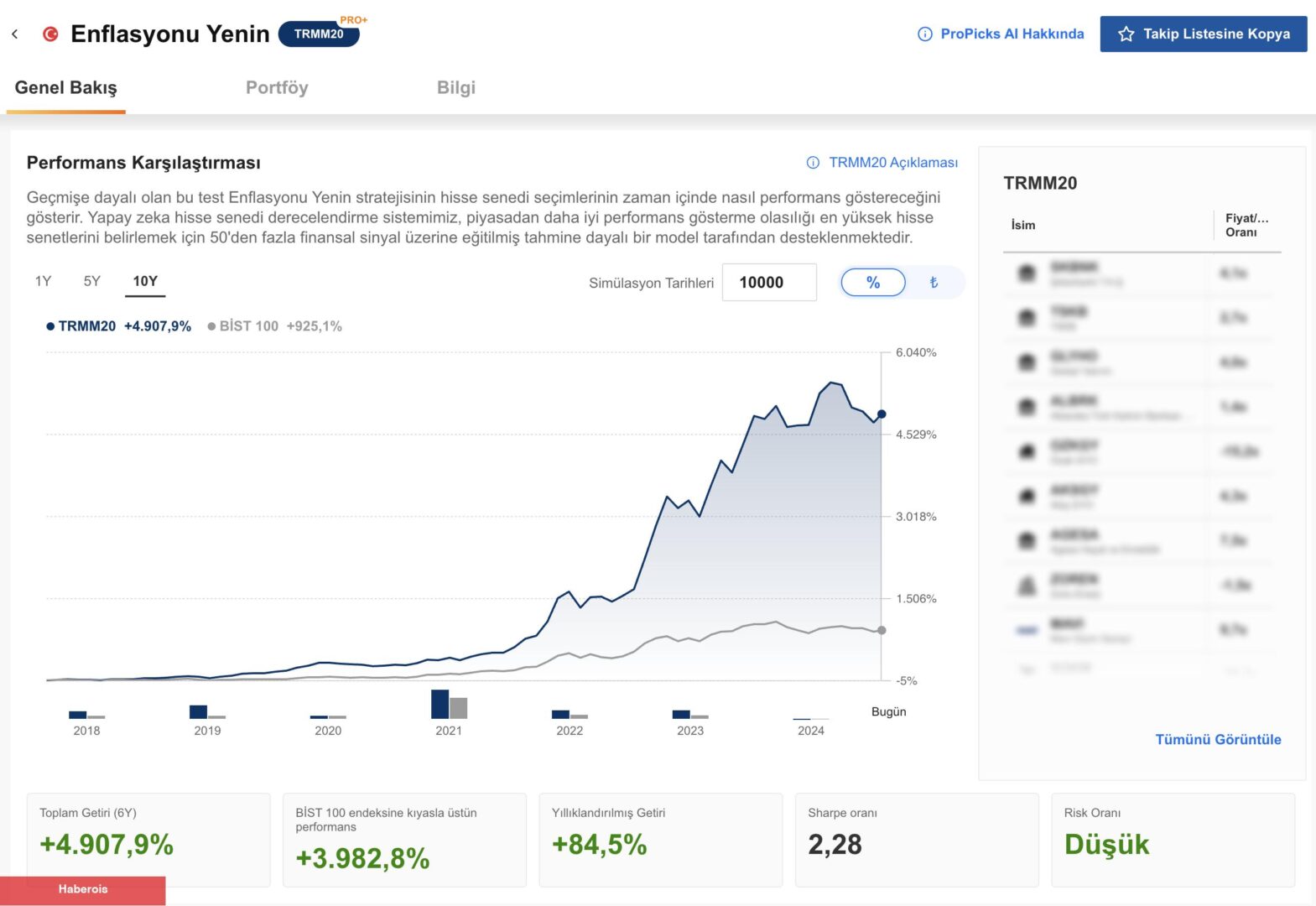
Task: Click the TRMM20 badge beside the title
Action: click(x=319, y=34)
